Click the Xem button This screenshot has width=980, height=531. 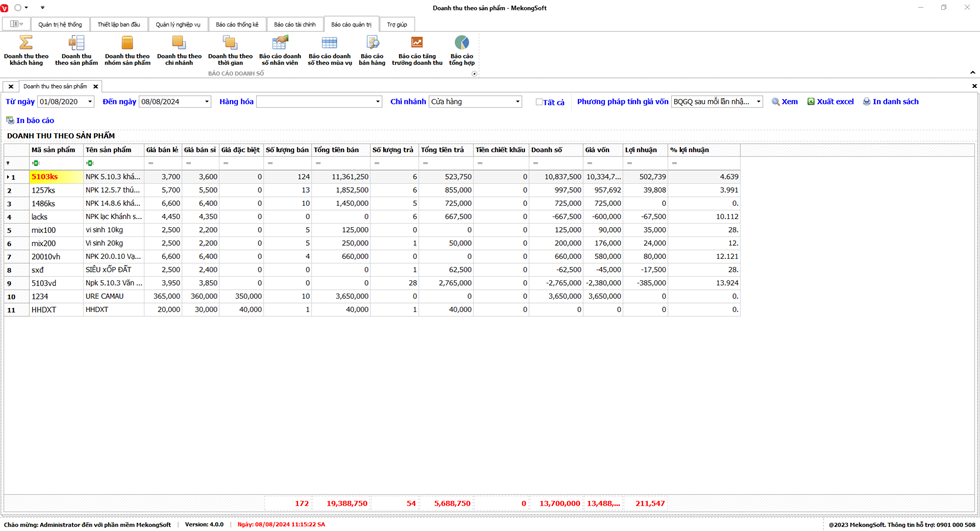[785, 102]
